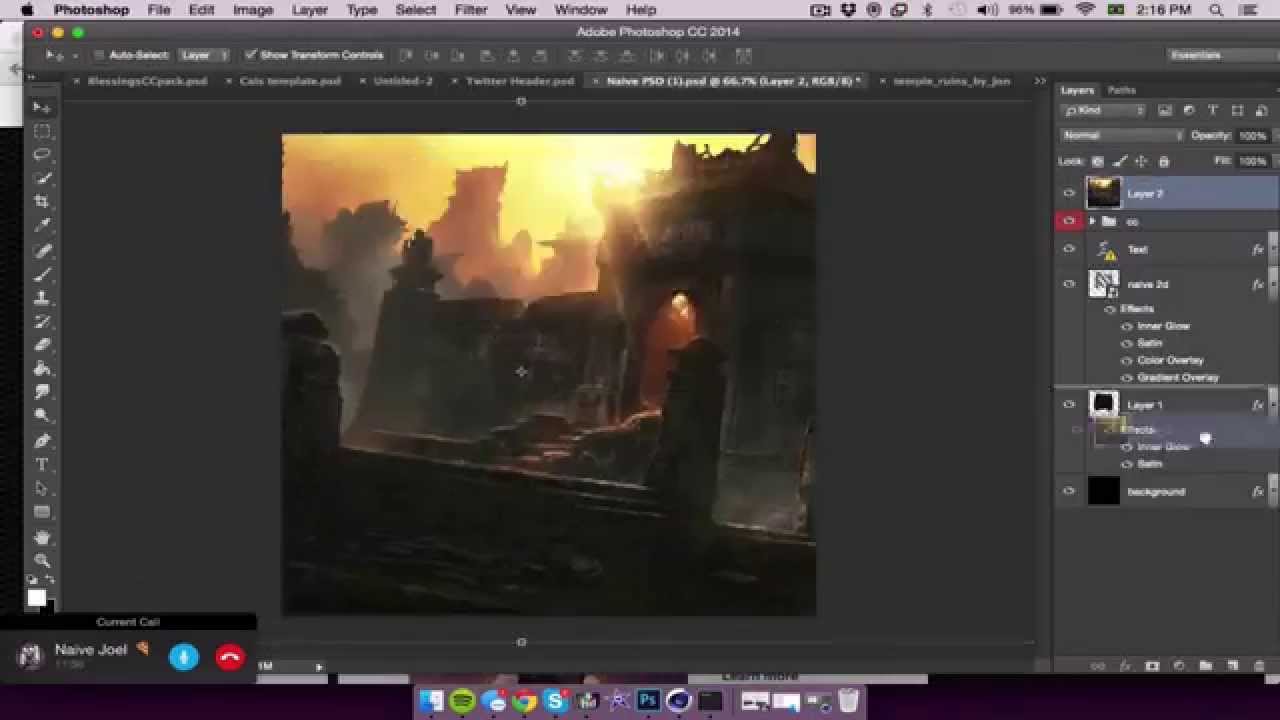Image resolution: width=1280 pixels, height=720 pixels.
Task: Toggle Show Transform Controls checkbox
Action: click(251, 55)
